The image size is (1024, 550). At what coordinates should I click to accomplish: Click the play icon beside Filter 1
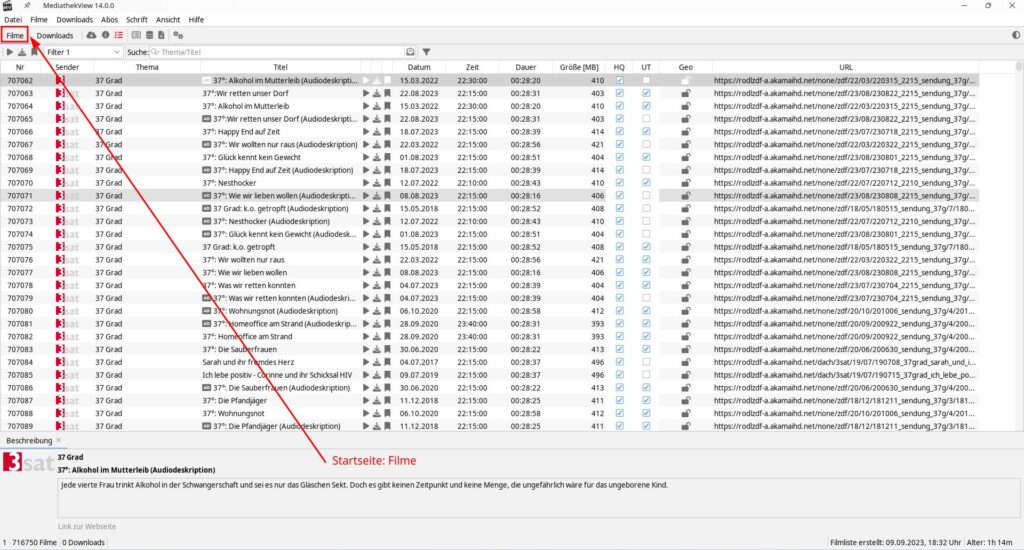[9, 52]
